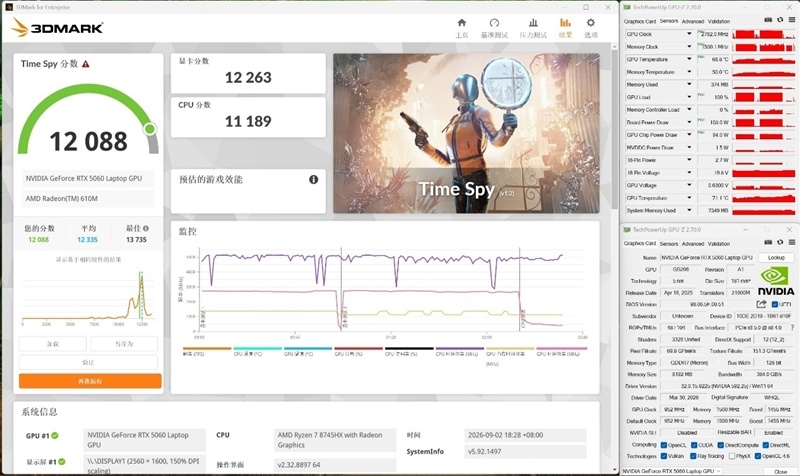The height and width of the screenshot is (476, 800).
Task: Click screenshot camera icon in GPU-Z Graphics Card window
Action: coord(768,242)
